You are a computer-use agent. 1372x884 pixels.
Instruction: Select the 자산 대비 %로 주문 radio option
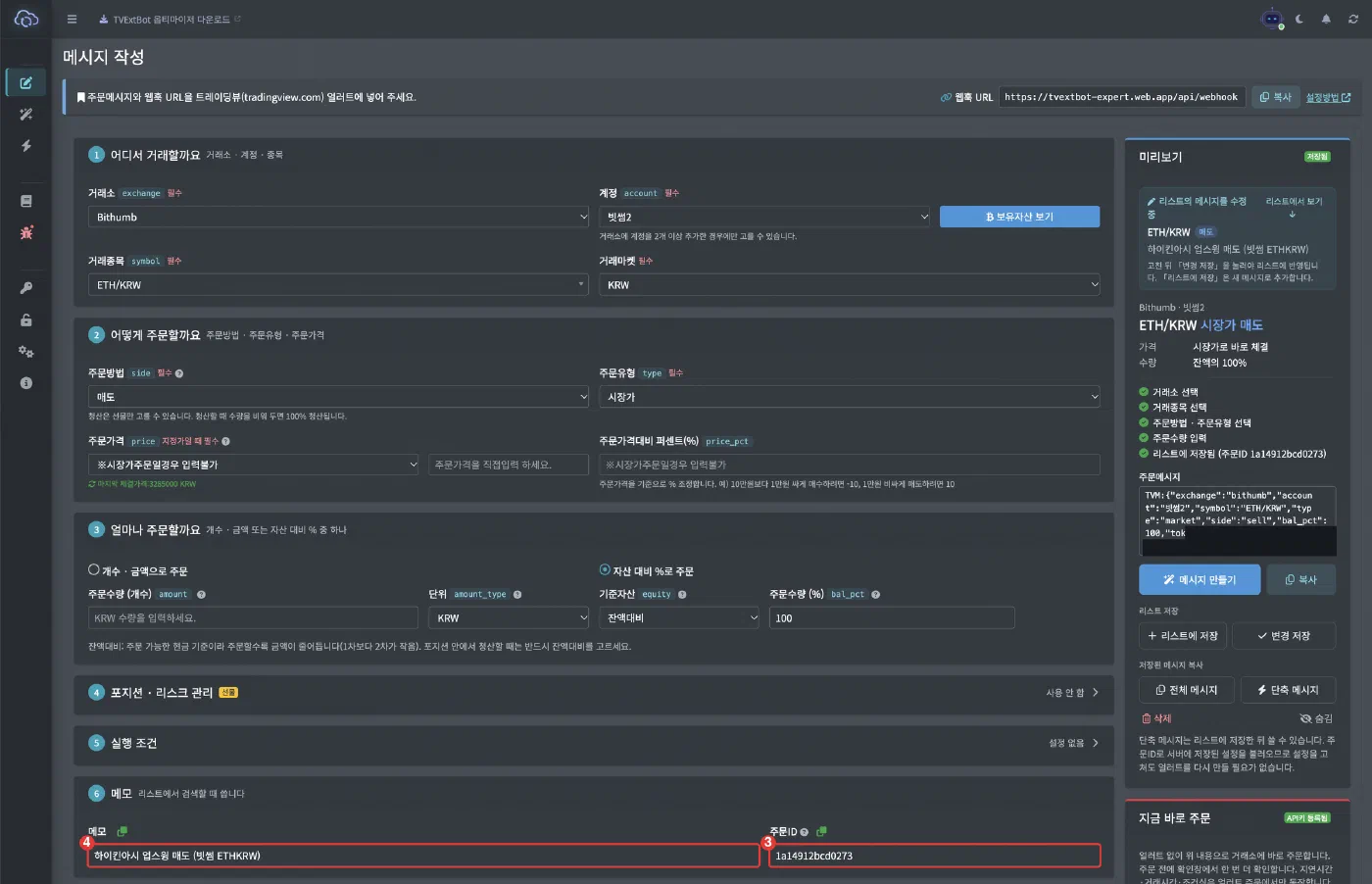click(605, 569)
